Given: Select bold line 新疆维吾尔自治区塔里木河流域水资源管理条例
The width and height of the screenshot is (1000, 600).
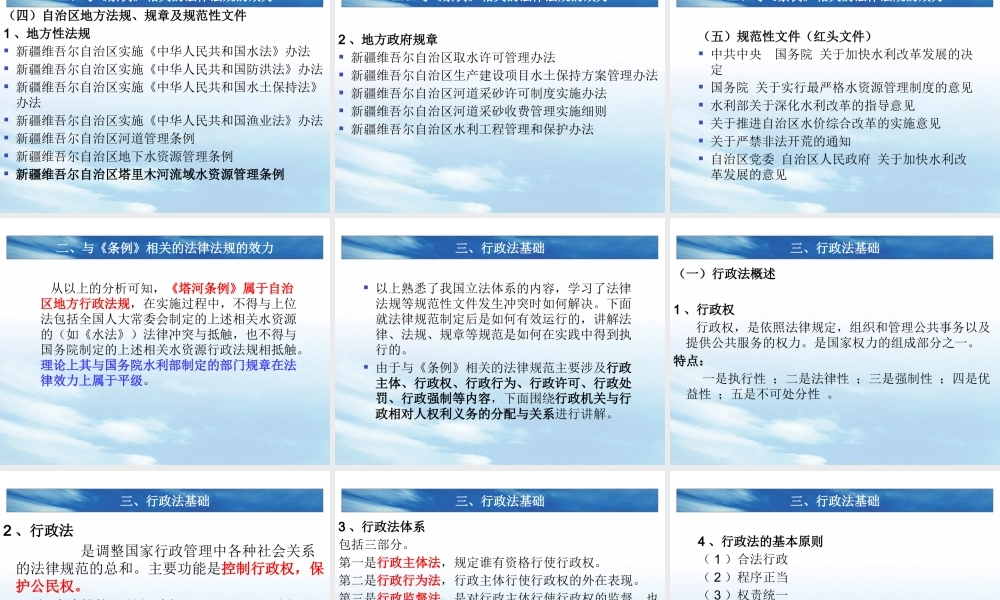Looking at the screenshot, I should click(150, 174).
